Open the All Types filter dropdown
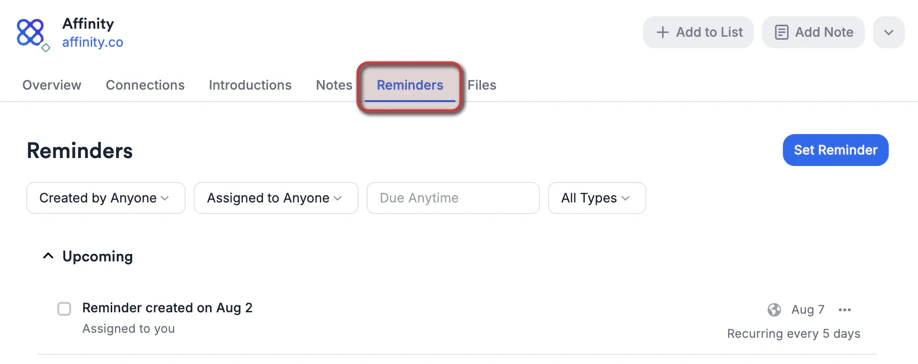 coord(597,198)
